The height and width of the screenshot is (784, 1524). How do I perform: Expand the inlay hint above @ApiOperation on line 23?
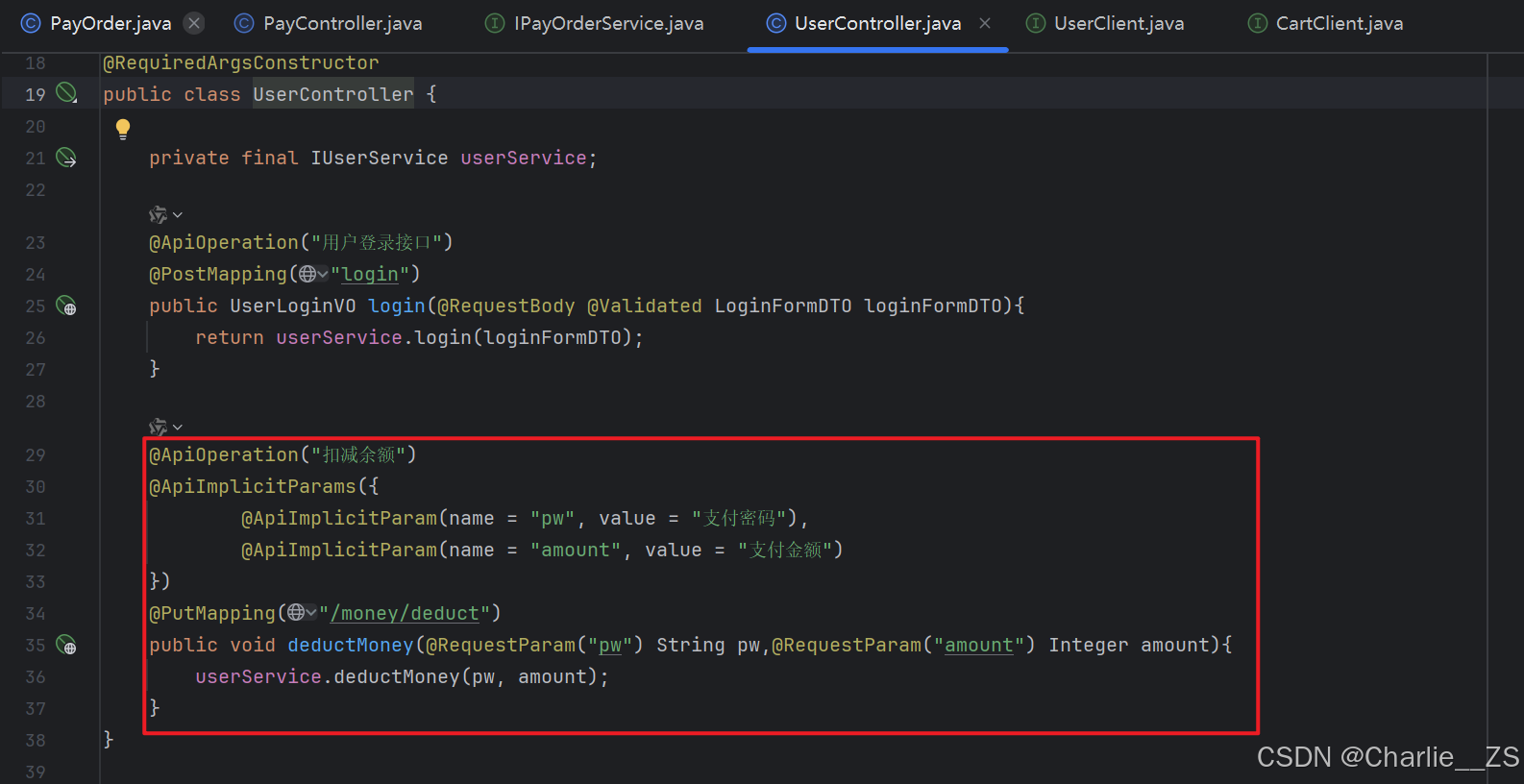165,214
